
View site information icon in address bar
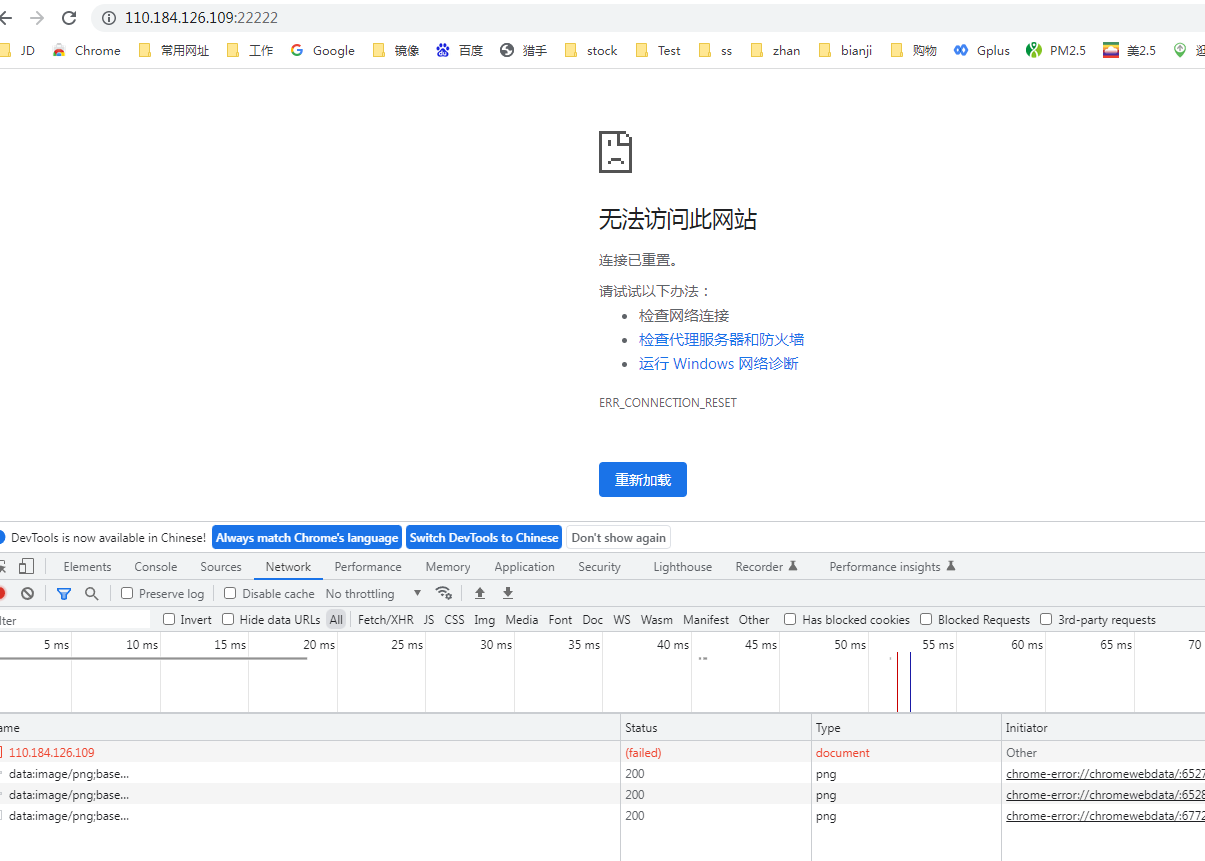point(109,18)
